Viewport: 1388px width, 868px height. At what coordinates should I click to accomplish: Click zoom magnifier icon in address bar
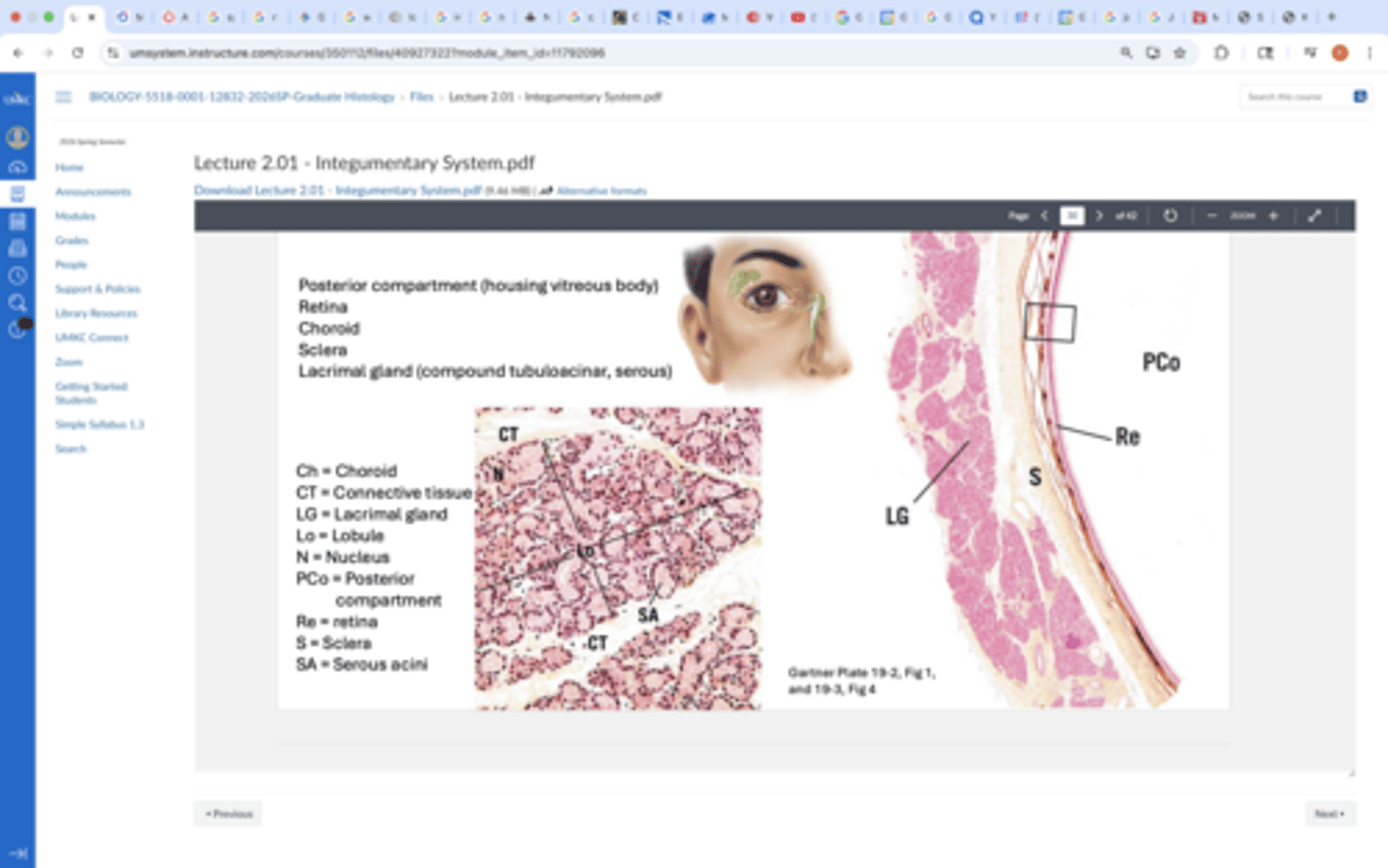pos(1126,53)
